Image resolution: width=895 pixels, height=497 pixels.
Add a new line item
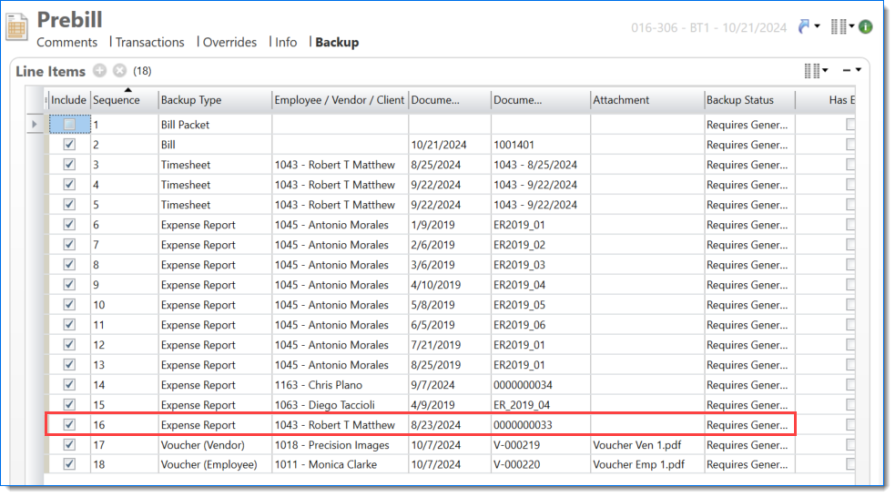point(99,71)
